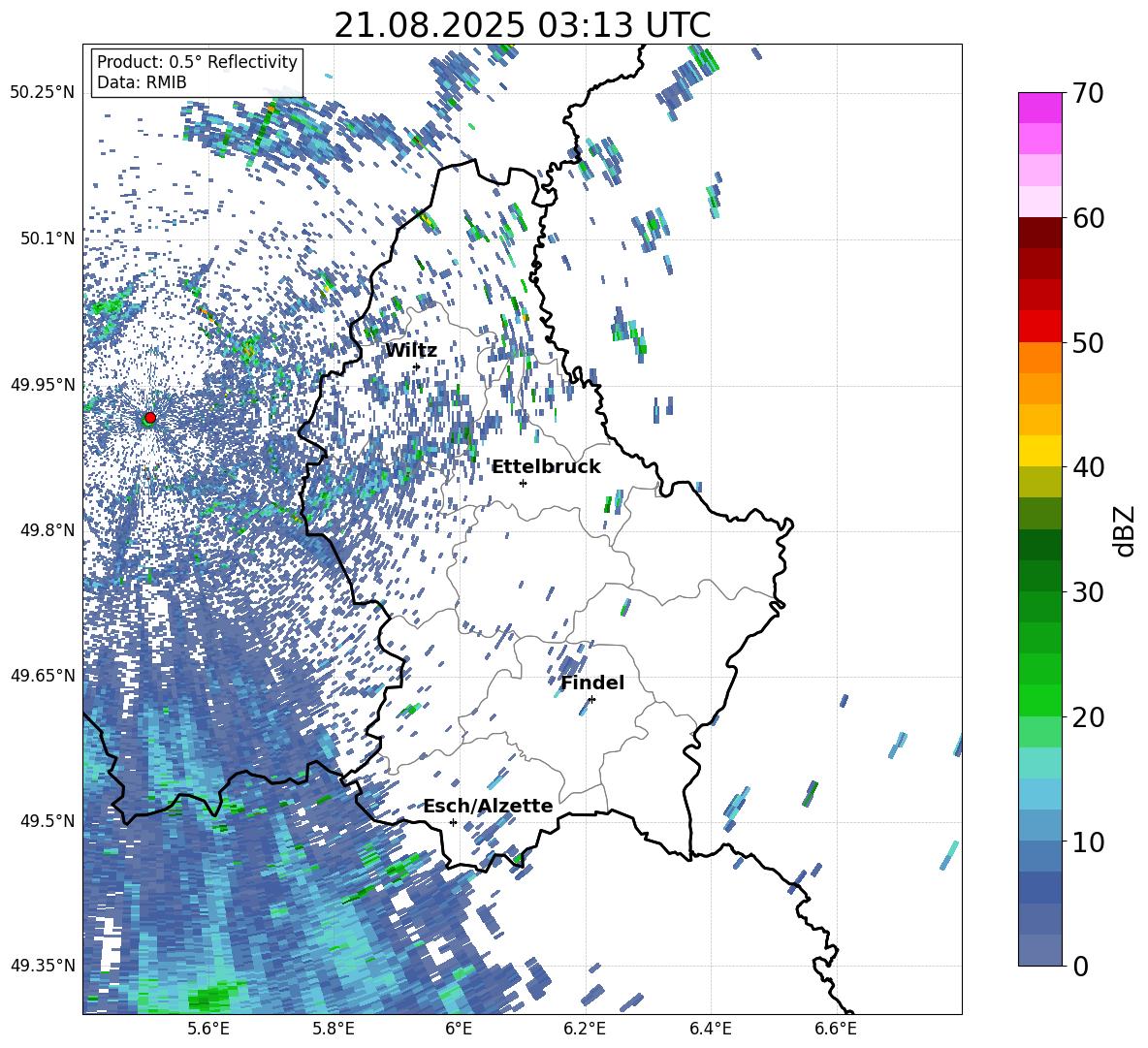Image resolution: width=1148 pixels, height=1048 pixels.
Task: Click the 49.5°N latitude label
Action: pos(48,821)
